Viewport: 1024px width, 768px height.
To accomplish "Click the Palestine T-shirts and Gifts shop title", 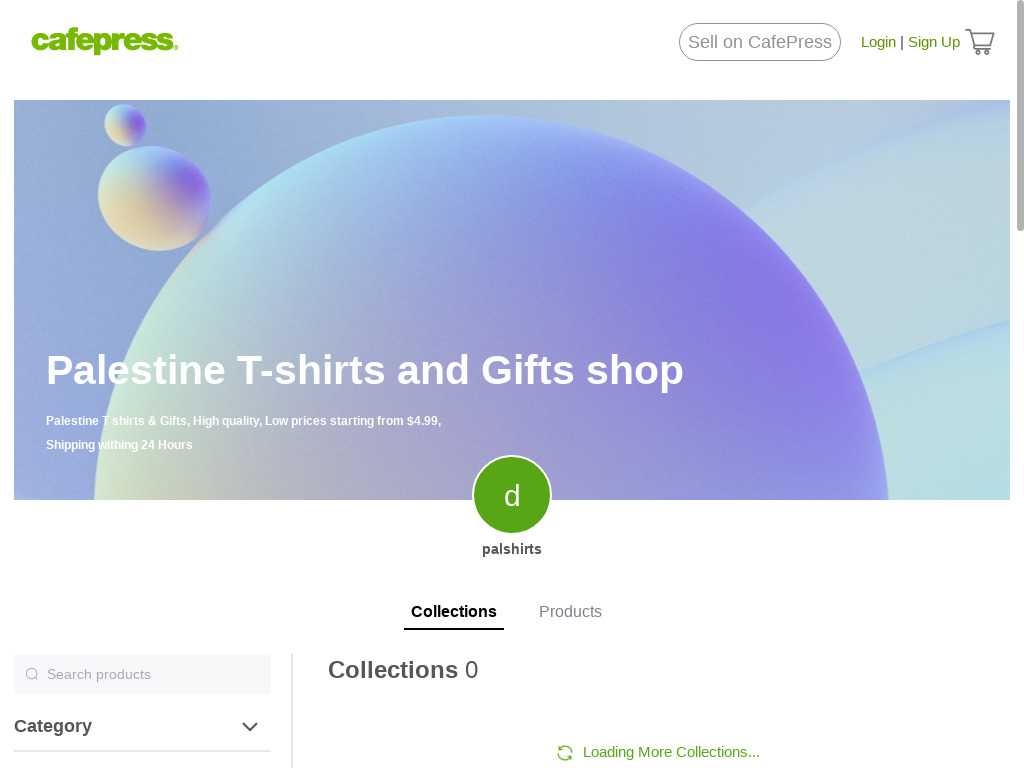I will tap(365, 370).
